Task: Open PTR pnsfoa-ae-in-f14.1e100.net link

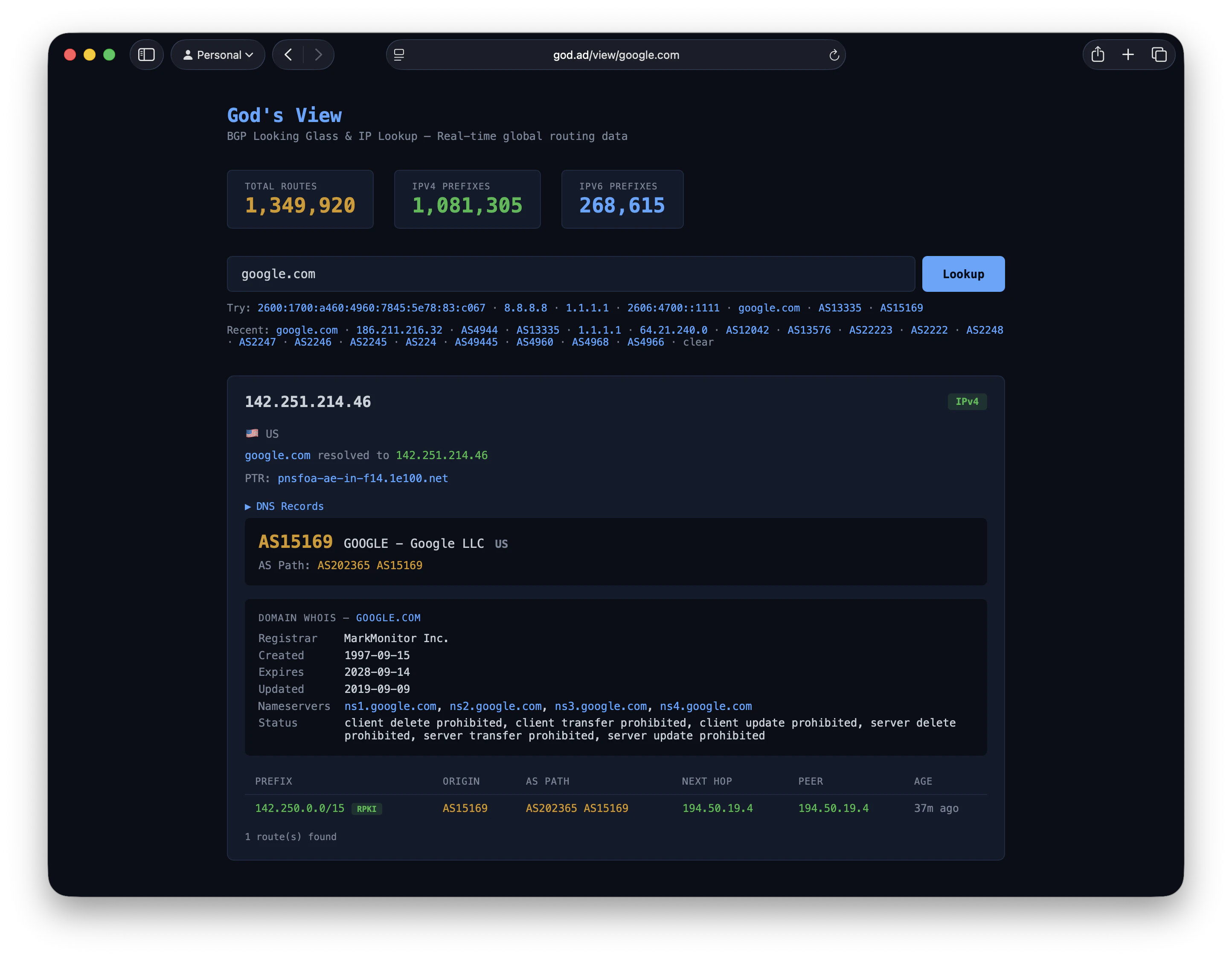Action: click(x=363, y=478)
